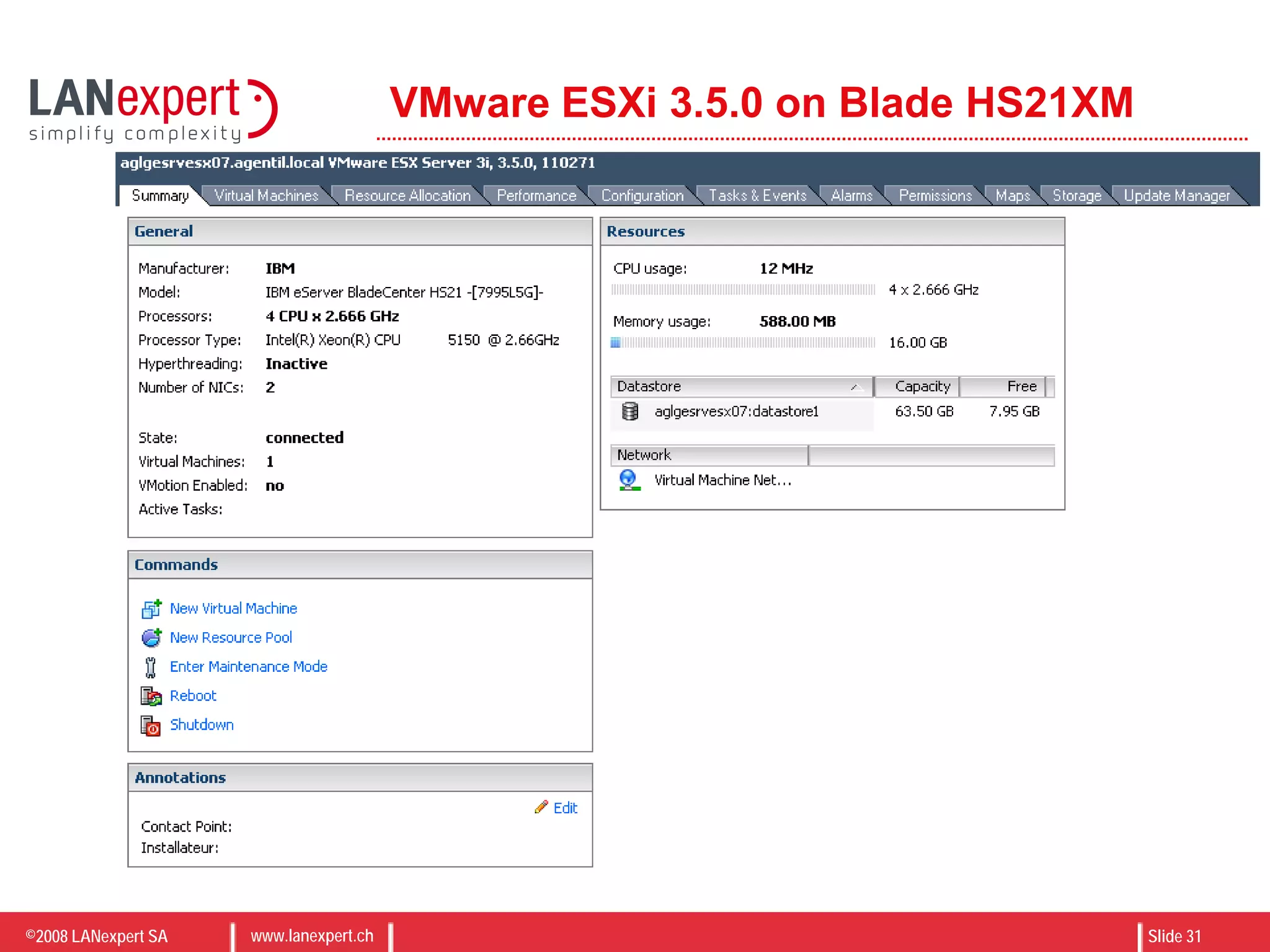The image size is (1270, 952).
Task: Click the connected state value
Action: click(304, 438)
